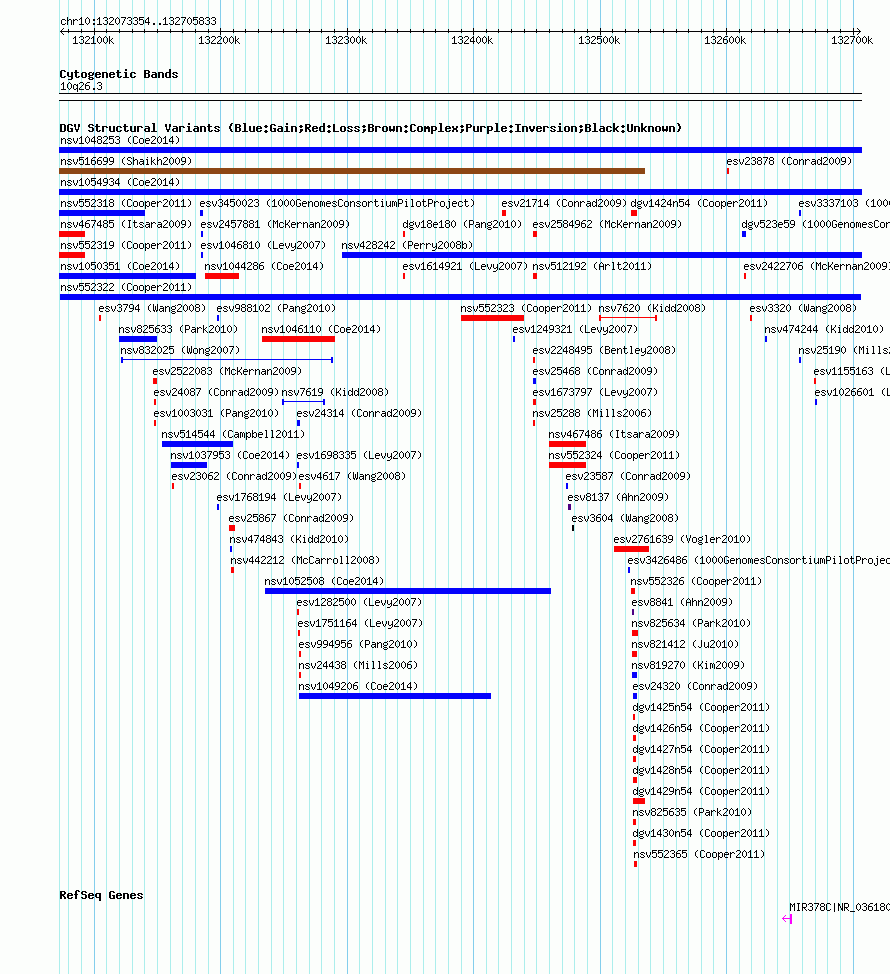Open esv3450023 (1000GenomesConsortiumPilotProject) label
Viewport: 890px width, 974px height.
(x=337, y=203)
